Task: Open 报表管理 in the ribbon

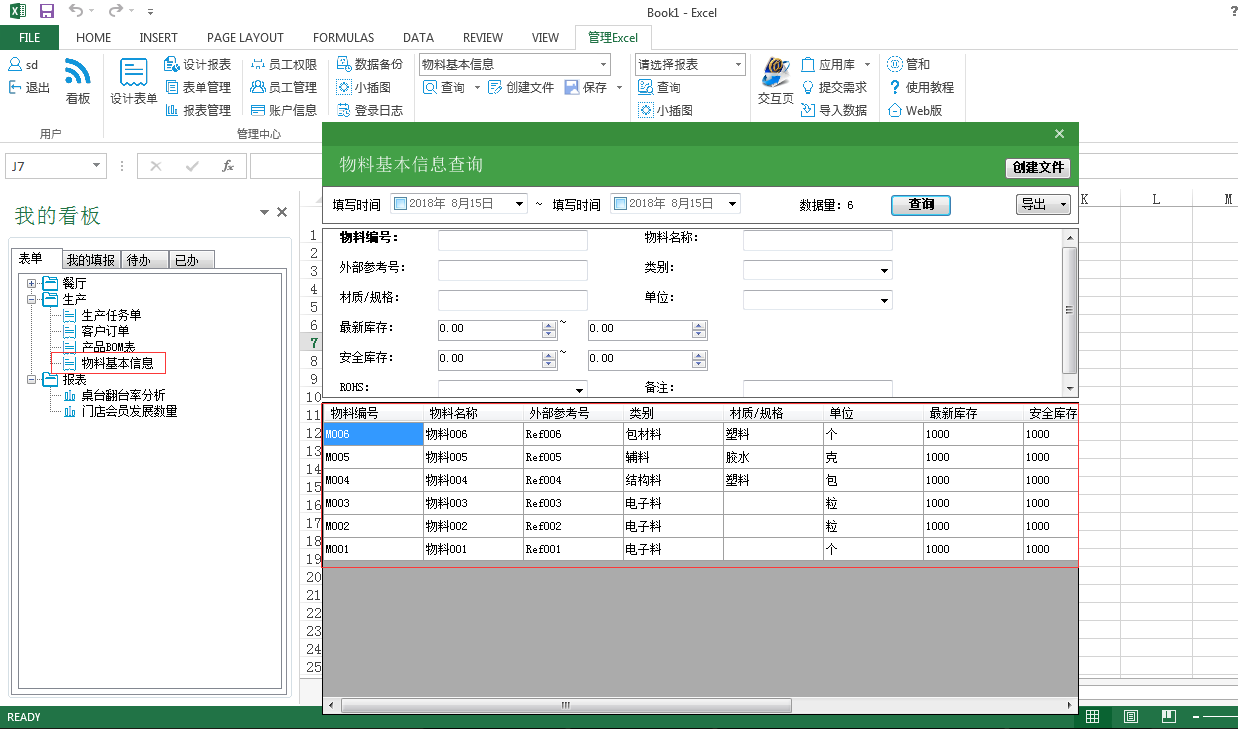Action: (198, 110)
